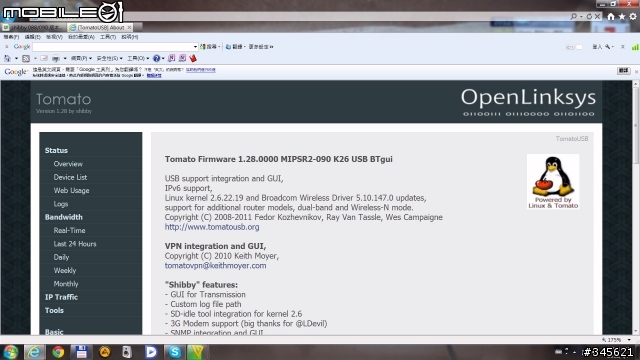640x360 pixels.
Task: Click the first OneNote toolbar icon
Action: coord(171,58)
